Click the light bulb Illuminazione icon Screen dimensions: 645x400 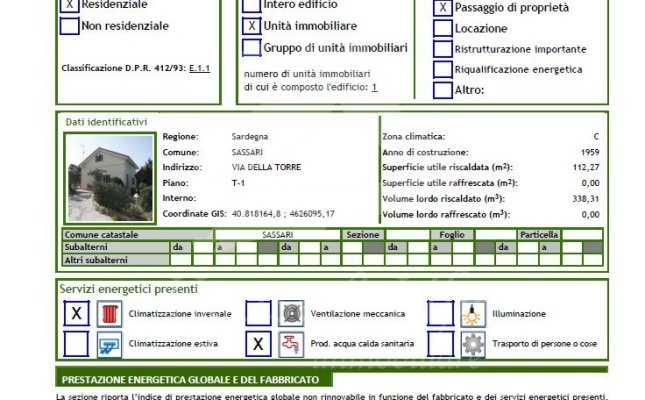tap(473, 314)
